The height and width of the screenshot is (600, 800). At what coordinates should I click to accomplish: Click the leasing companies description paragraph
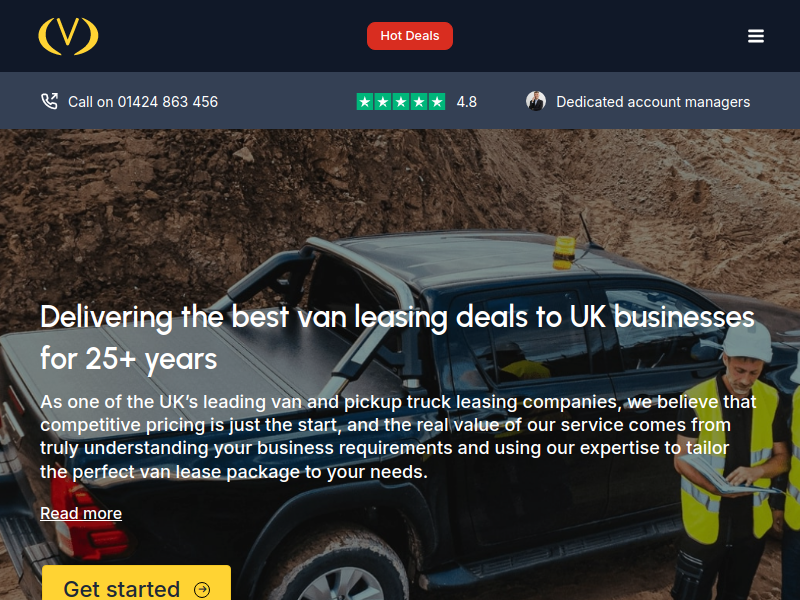click(398, 437)
